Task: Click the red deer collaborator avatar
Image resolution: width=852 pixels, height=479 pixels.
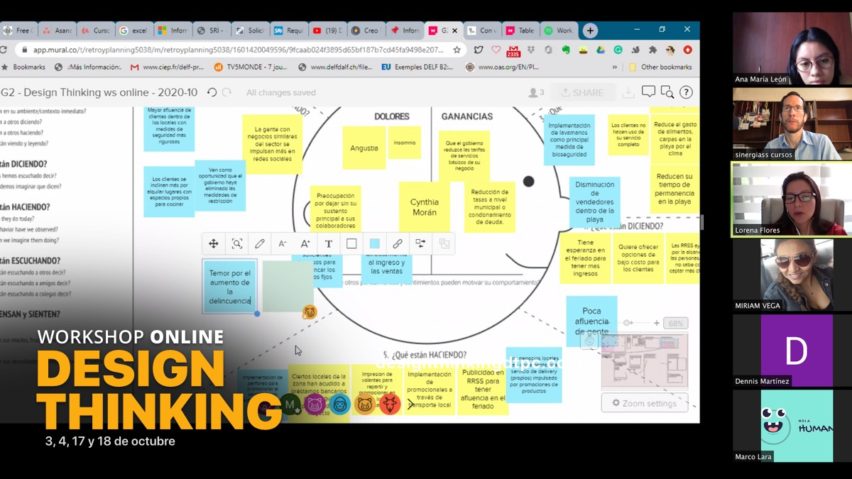Action: (x=390, y=404)
